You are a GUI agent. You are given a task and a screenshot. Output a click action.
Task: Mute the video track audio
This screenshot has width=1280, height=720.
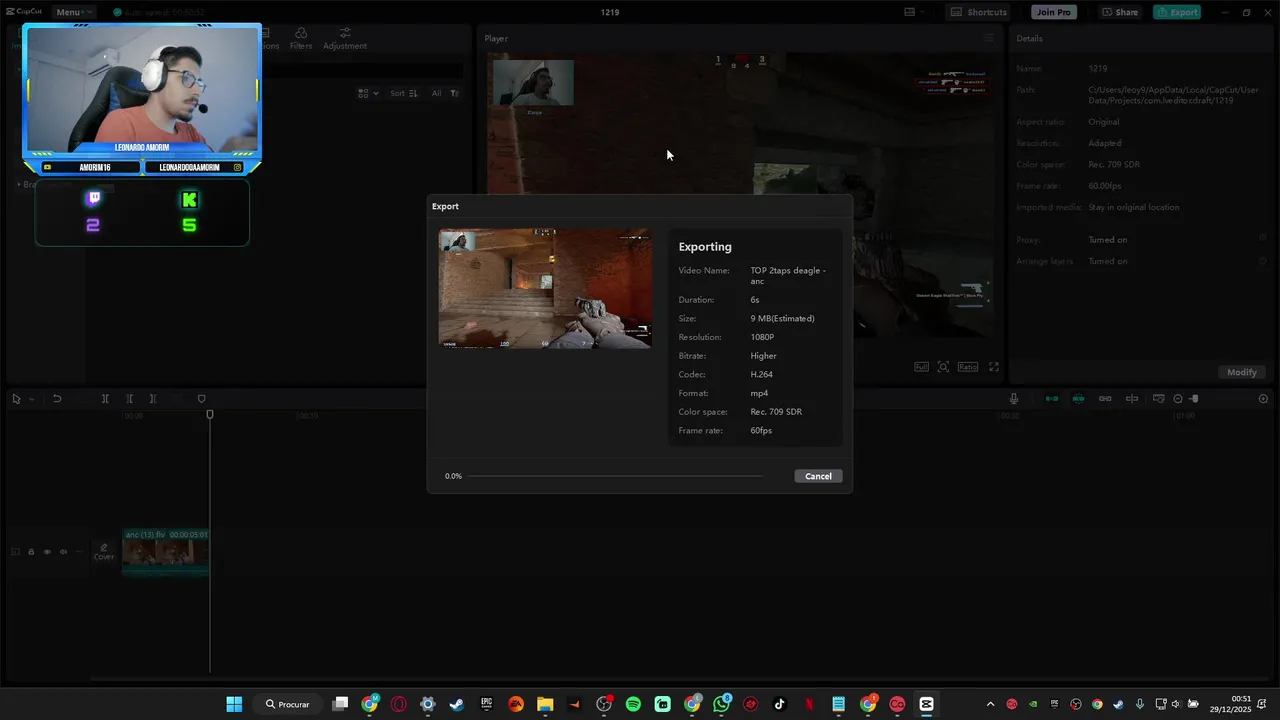click(x=63, y=552)
